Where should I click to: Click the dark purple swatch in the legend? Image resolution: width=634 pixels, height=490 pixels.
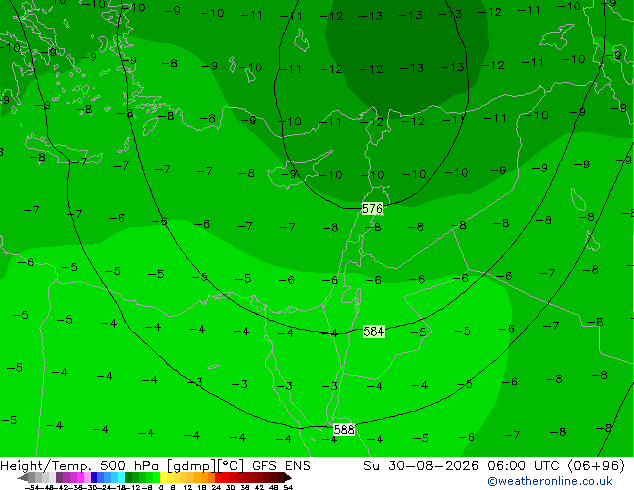click(x=59, y=478)
